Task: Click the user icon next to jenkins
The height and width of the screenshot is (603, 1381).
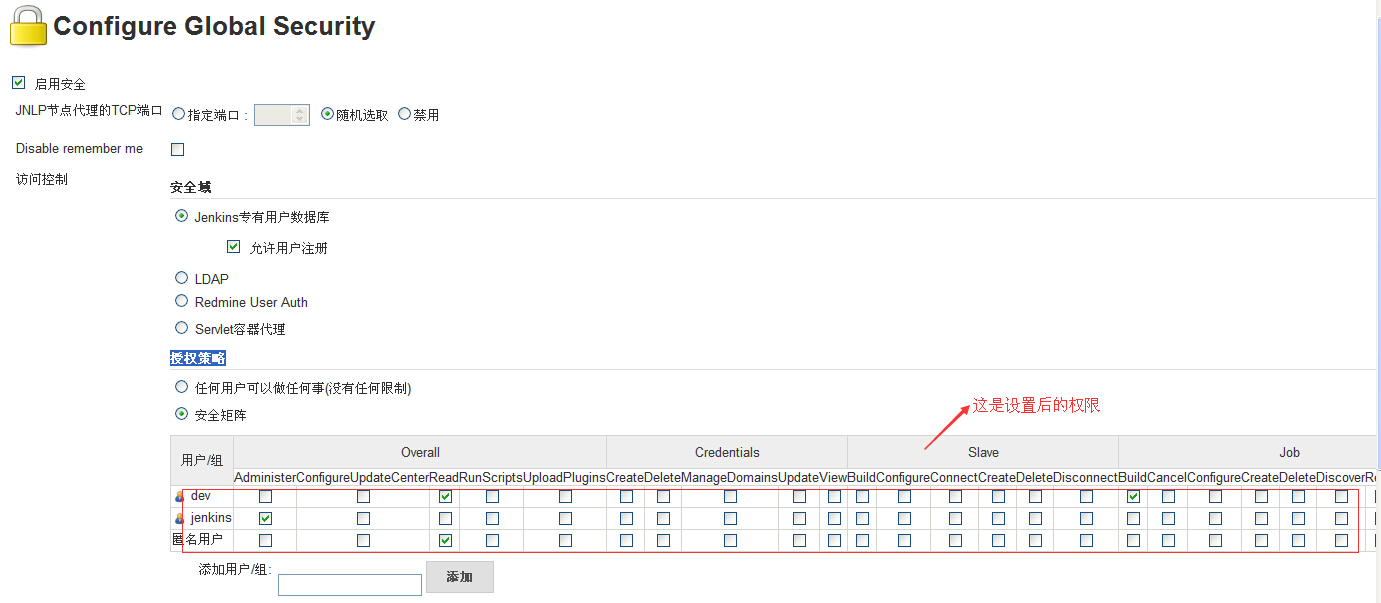Action: point(180,518)
